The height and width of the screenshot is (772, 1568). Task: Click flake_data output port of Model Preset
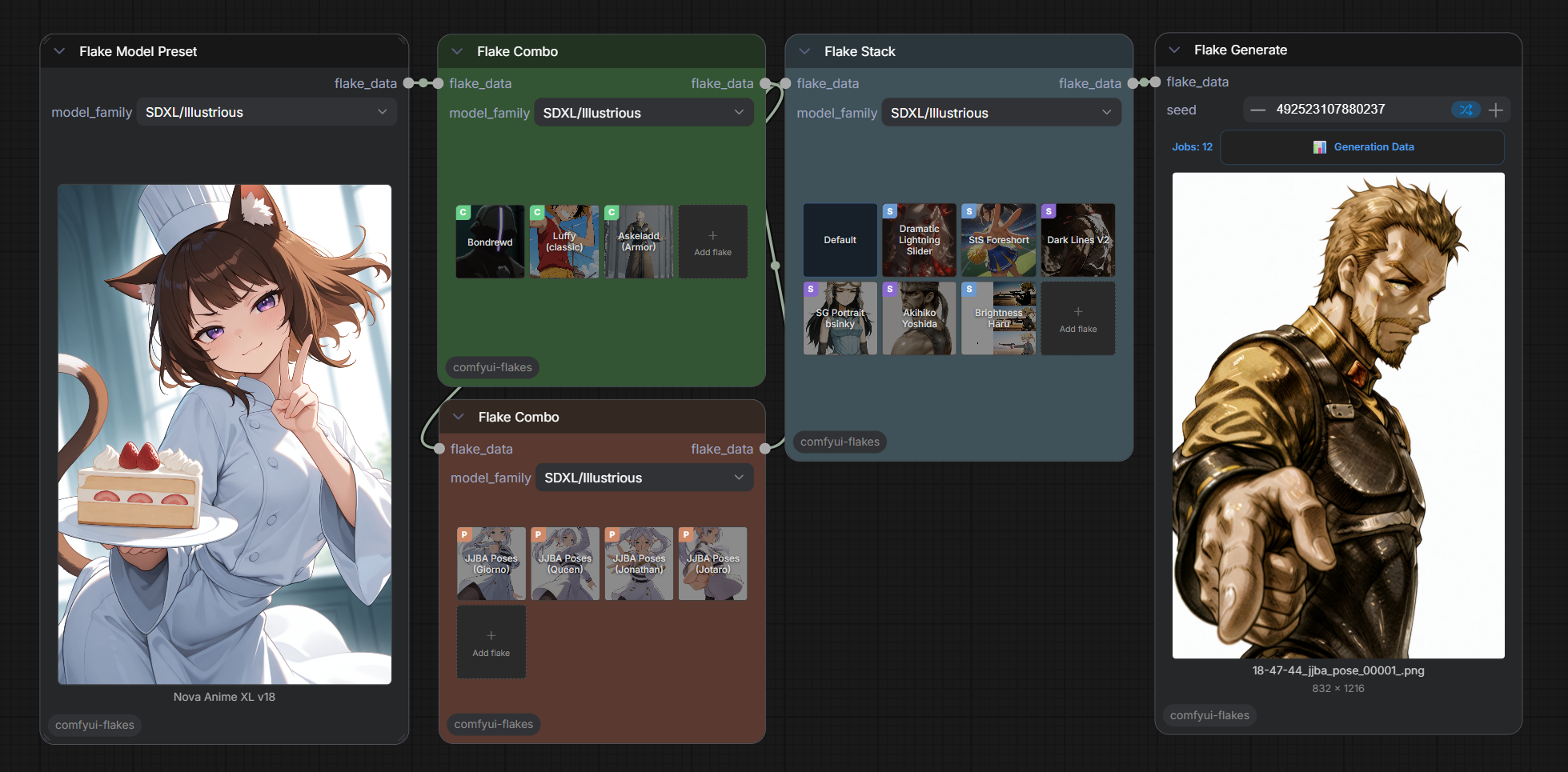point(409,83)
